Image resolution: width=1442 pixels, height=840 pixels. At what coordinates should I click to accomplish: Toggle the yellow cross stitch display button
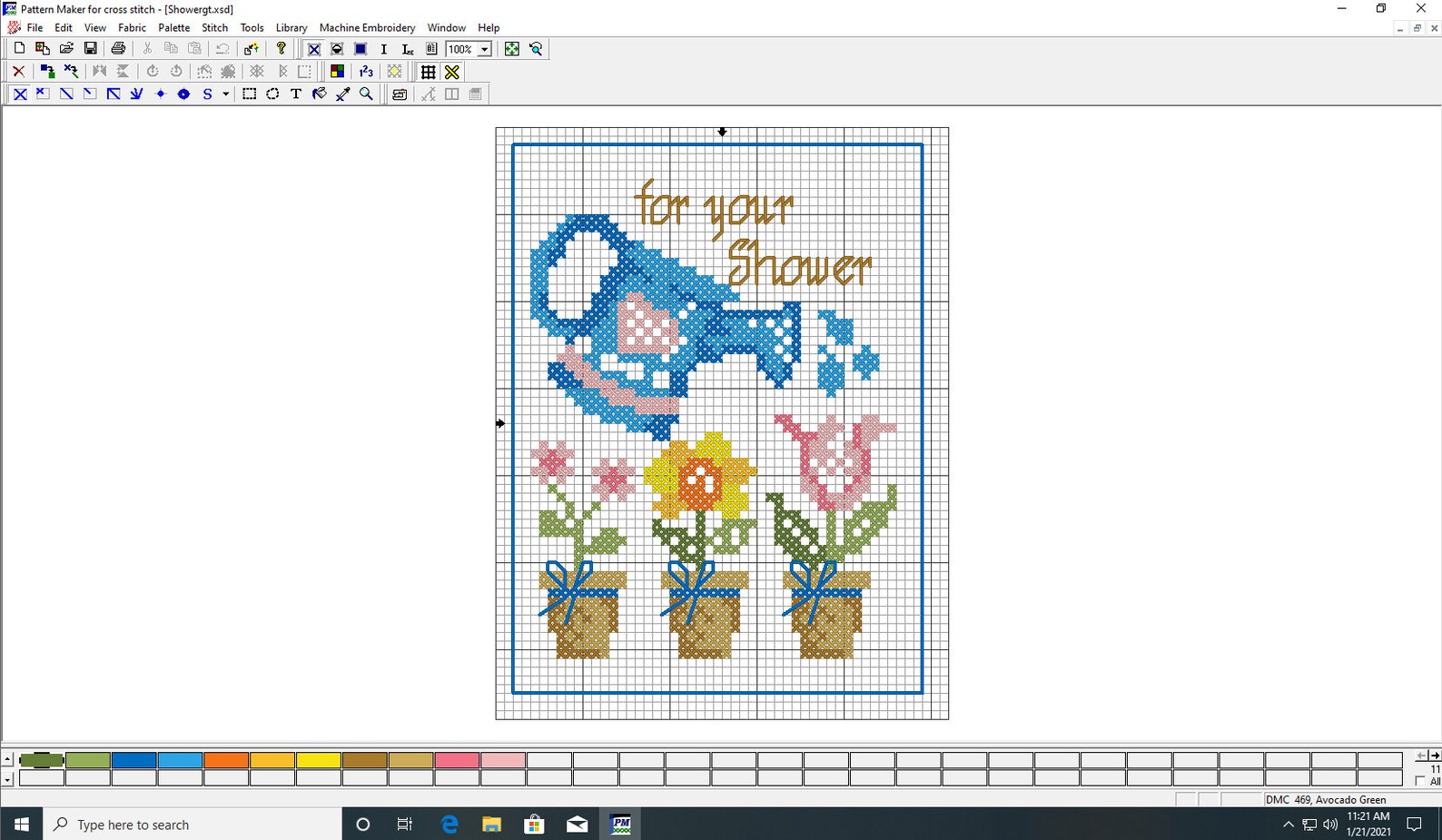click(452, 72)
